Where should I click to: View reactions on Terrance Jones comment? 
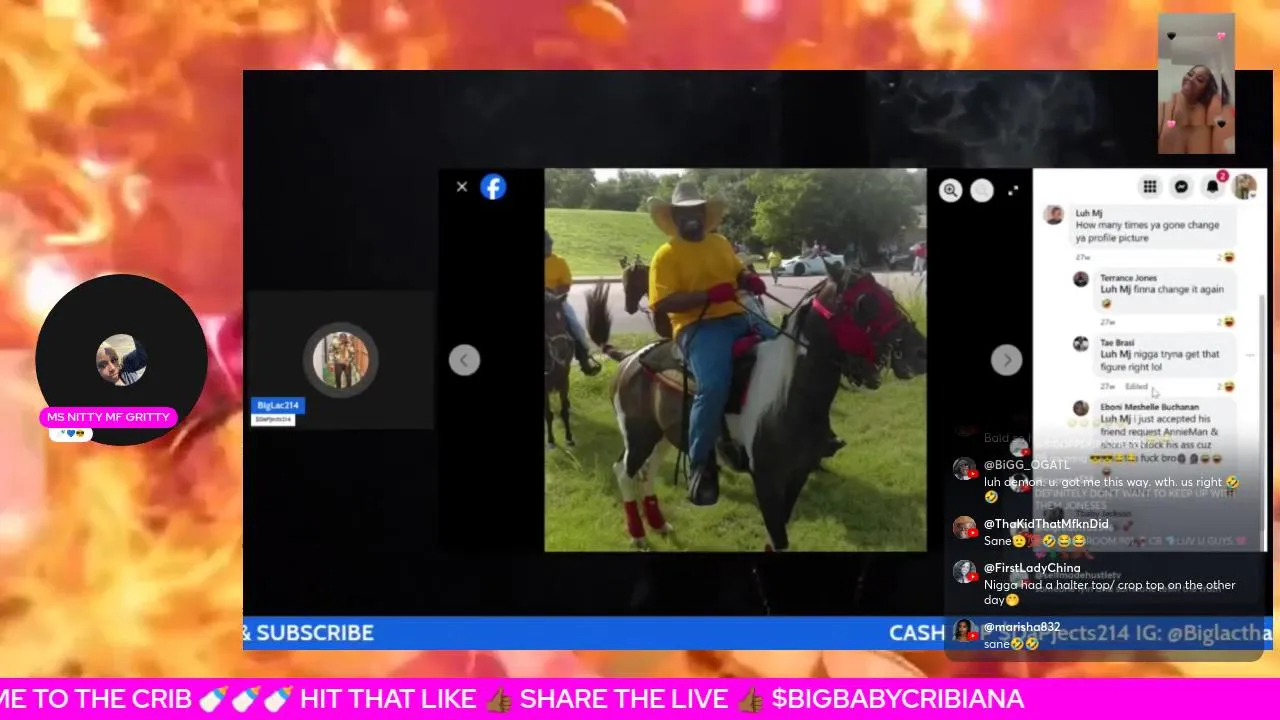(1225, 322)
